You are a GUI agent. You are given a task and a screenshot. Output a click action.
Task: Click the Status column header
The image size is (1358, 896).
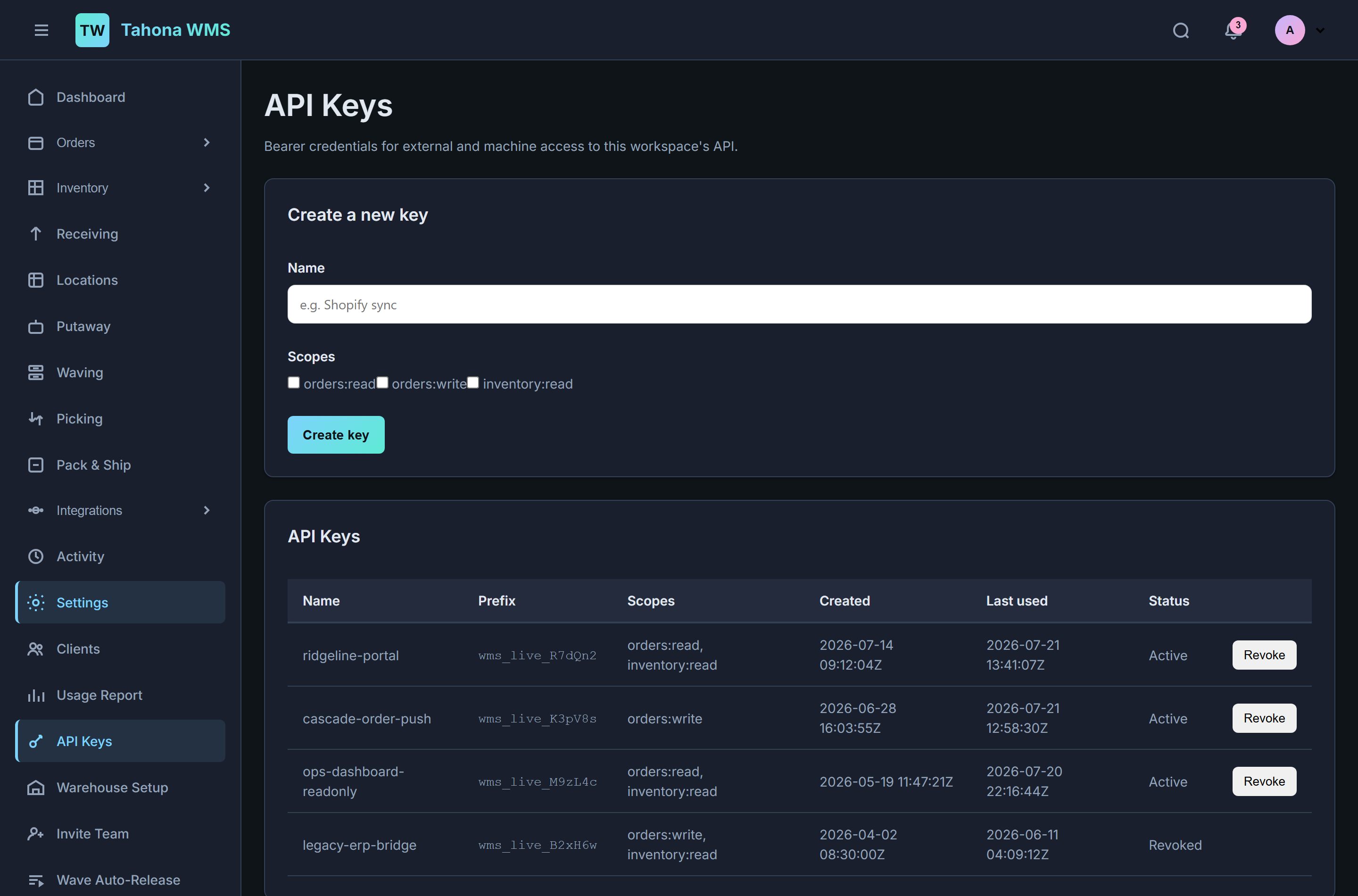[x=1169, y=601]
